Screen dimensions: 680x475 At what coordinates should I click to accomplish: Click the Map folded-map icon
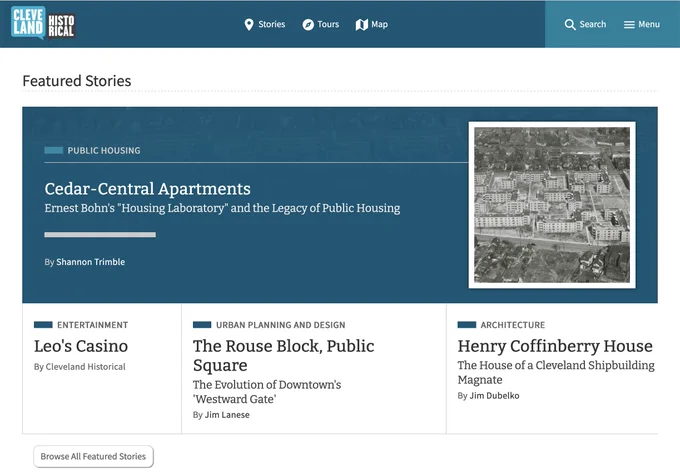pos(362,25)
